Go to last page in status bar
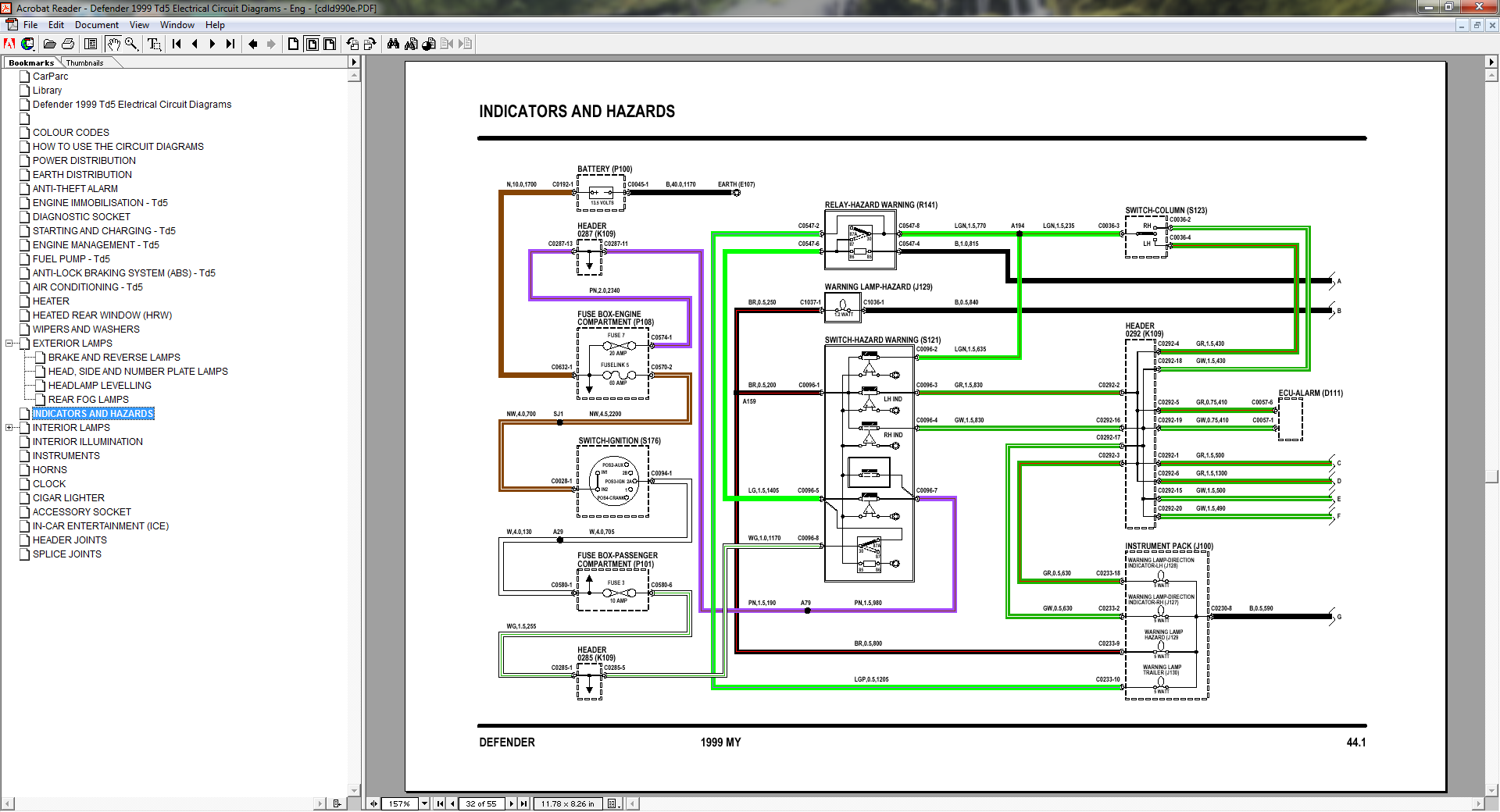The width and height of the screenshot is (1500, 812). pos(523,803)
